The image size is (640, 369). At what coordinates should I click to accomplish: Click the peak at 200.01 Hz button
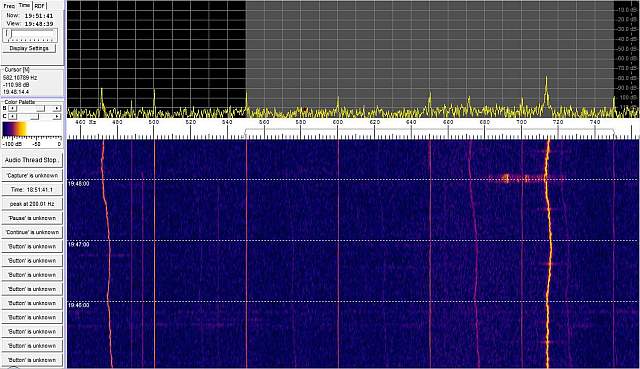pos(32,204)
